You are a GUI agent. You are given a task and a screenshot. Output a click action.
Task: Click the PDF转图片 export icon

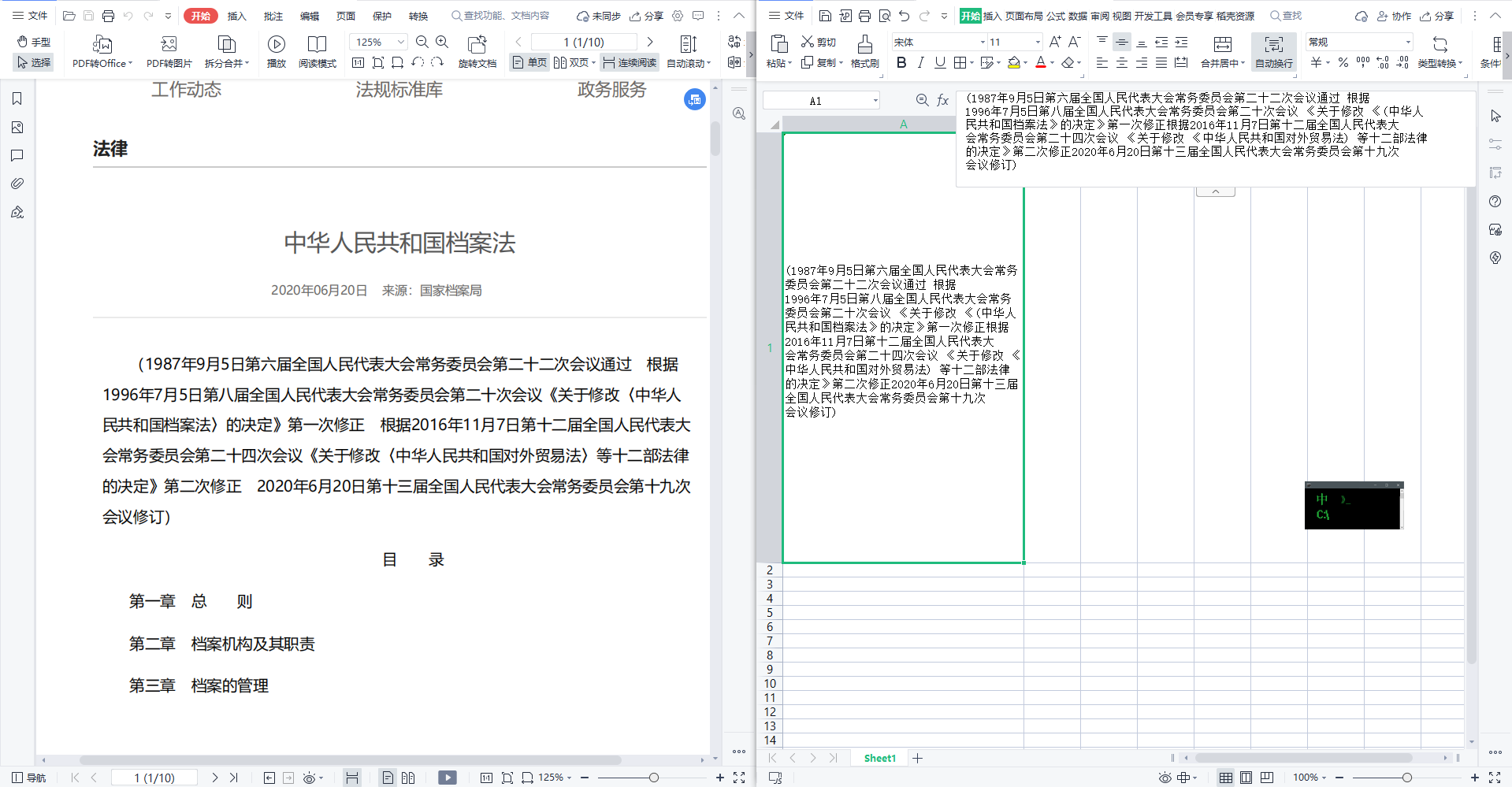click(x=169, y=44)
